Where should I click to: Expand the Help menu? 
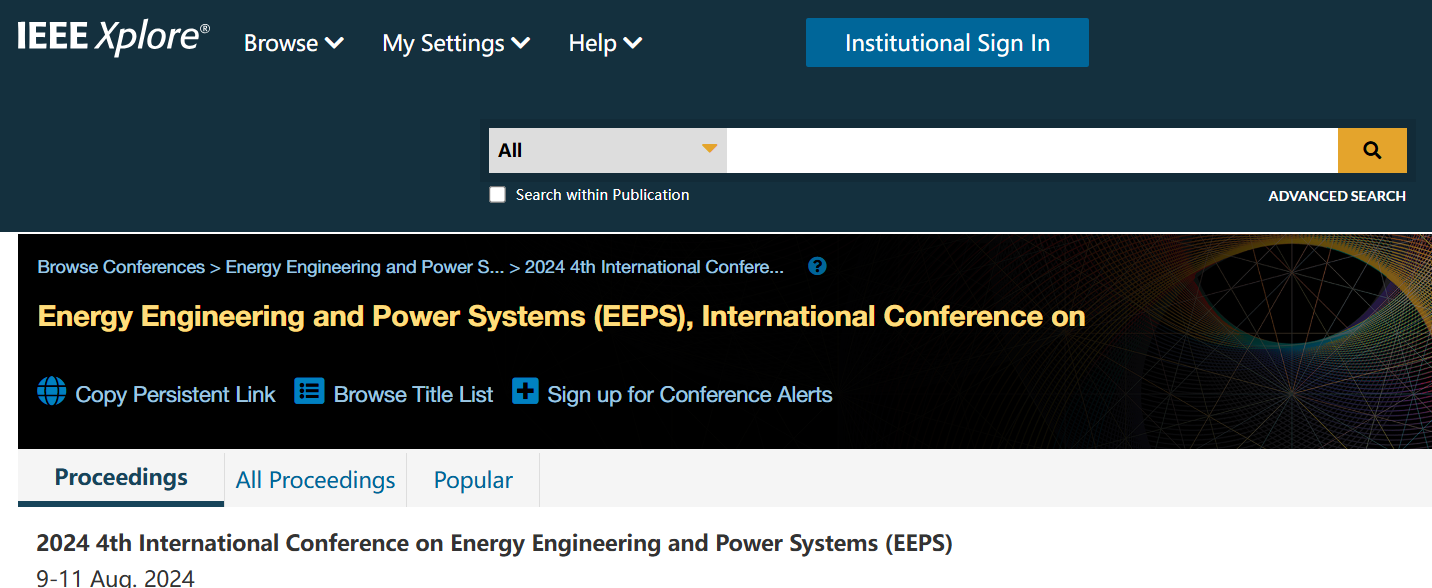pyautogui.click(x=605, y=43)
